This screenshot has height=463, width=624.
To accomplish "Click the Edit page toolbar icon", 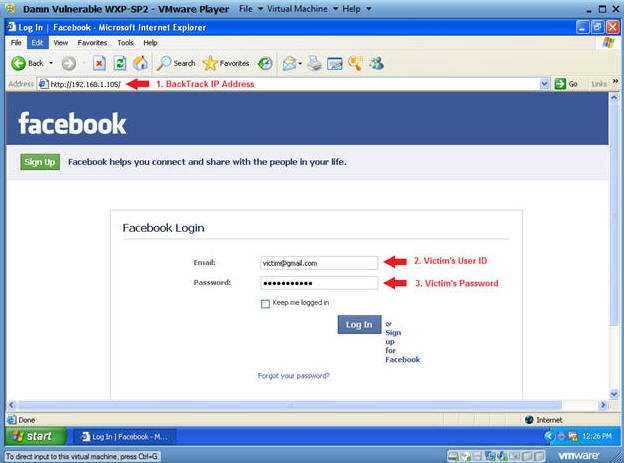I will (334, 63).
